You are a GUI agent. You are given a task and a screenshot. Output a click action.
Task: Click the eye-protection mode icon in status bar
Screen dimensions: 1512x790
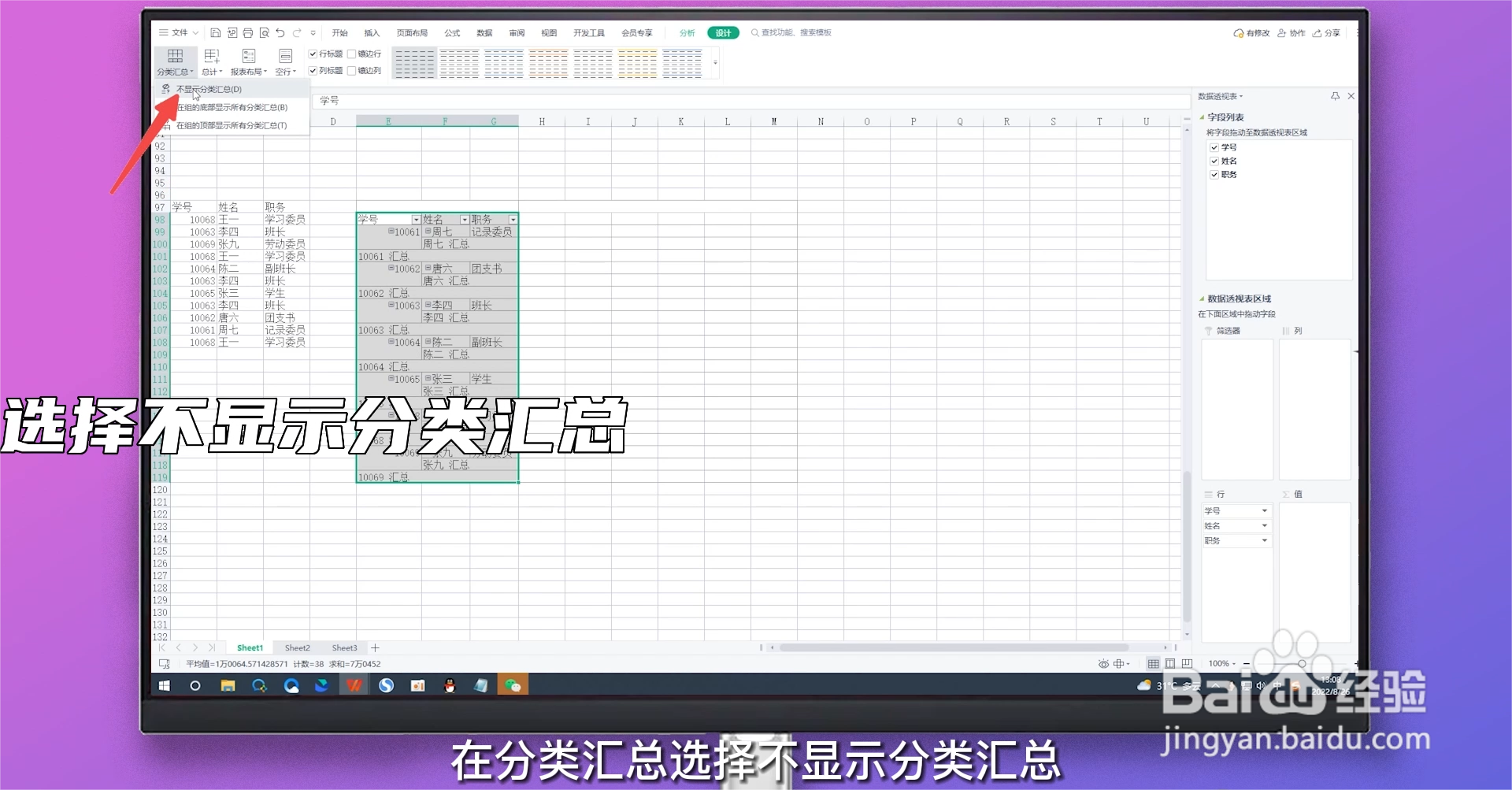pos(1103,664)
